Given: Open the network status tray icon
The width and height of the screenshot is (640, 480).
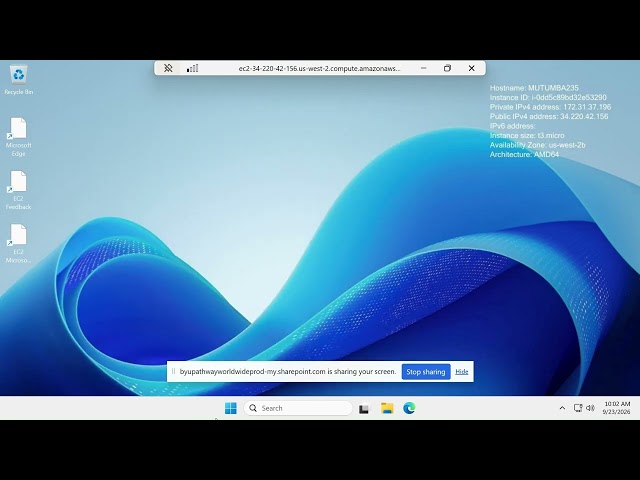Looking at the screenshot, I should pos(578,408).
